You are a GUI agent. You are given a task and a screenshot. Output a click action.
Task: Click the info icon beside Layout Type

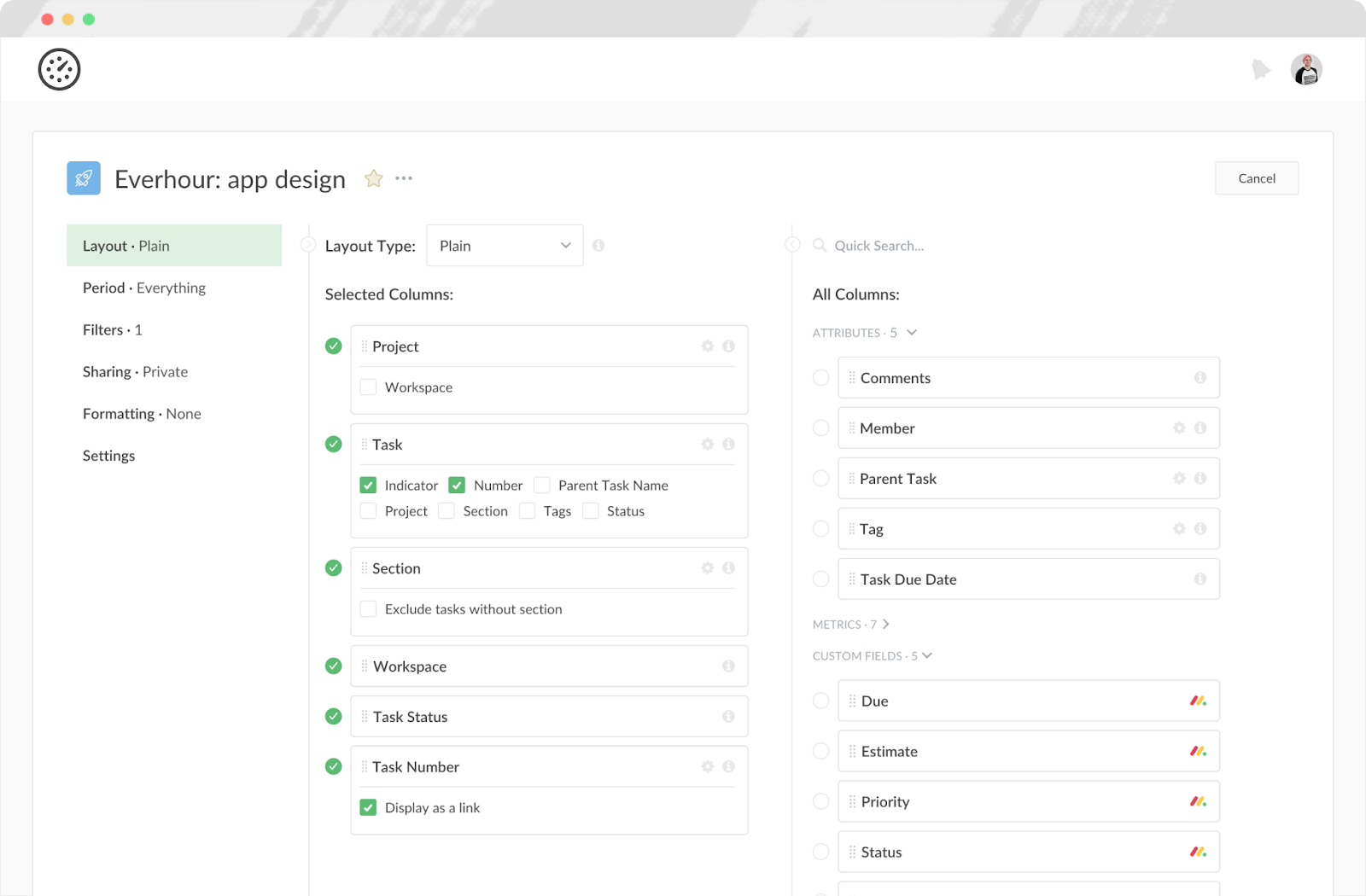[x=598, y=246]
